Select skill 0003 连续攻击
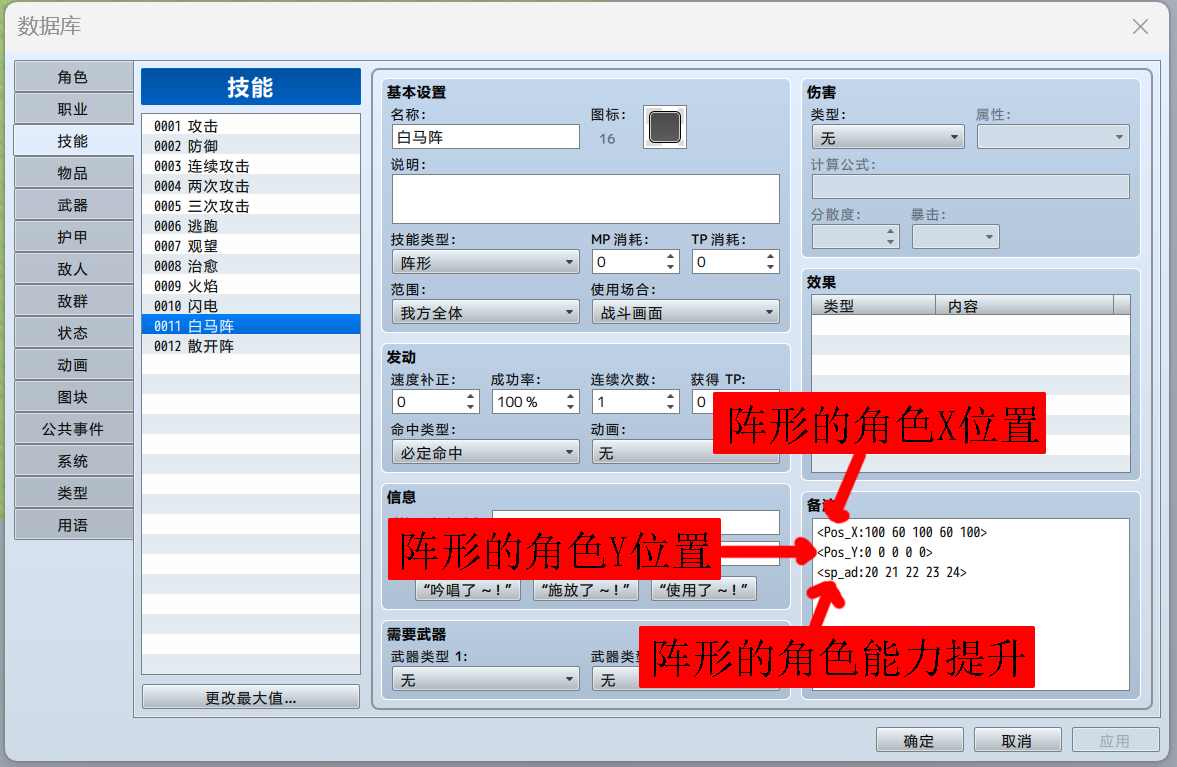The image size is (1177, 767). [251, 166]
